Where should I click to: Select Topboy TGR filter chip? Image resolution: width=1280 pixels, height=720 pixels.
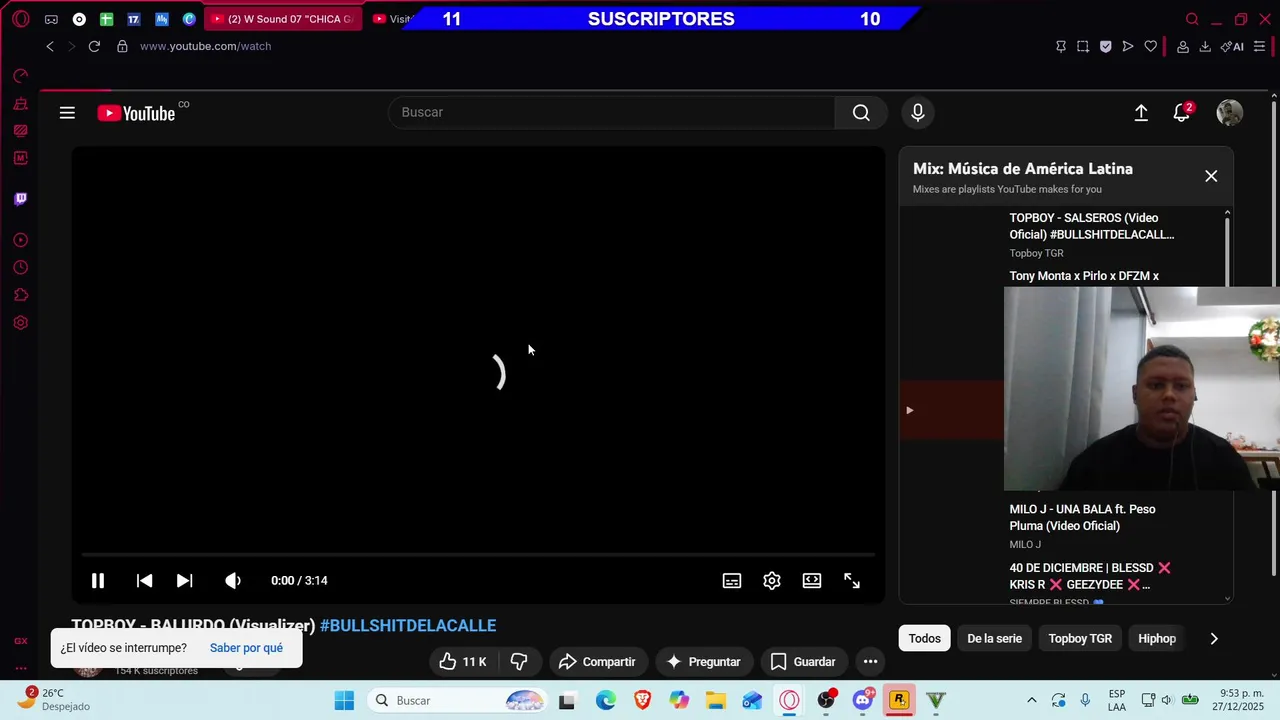pos(1080,639)
